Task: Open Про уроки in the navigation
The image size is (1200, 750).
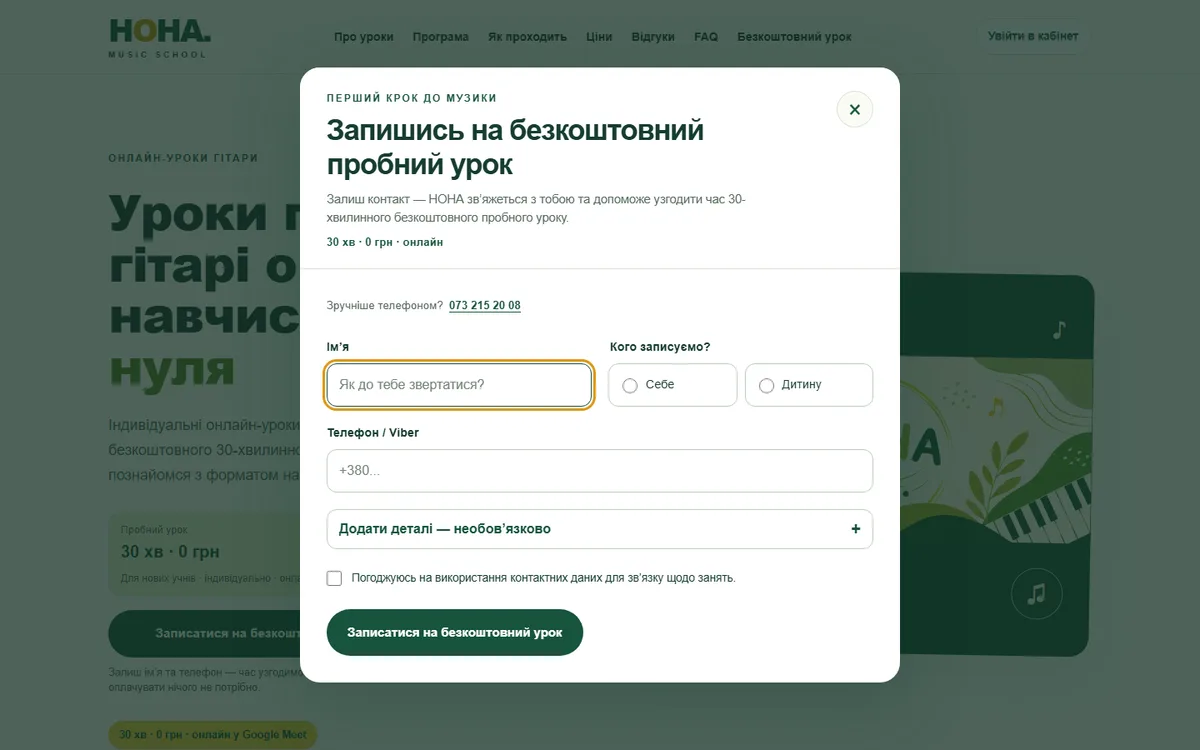Action: [364, 37]
